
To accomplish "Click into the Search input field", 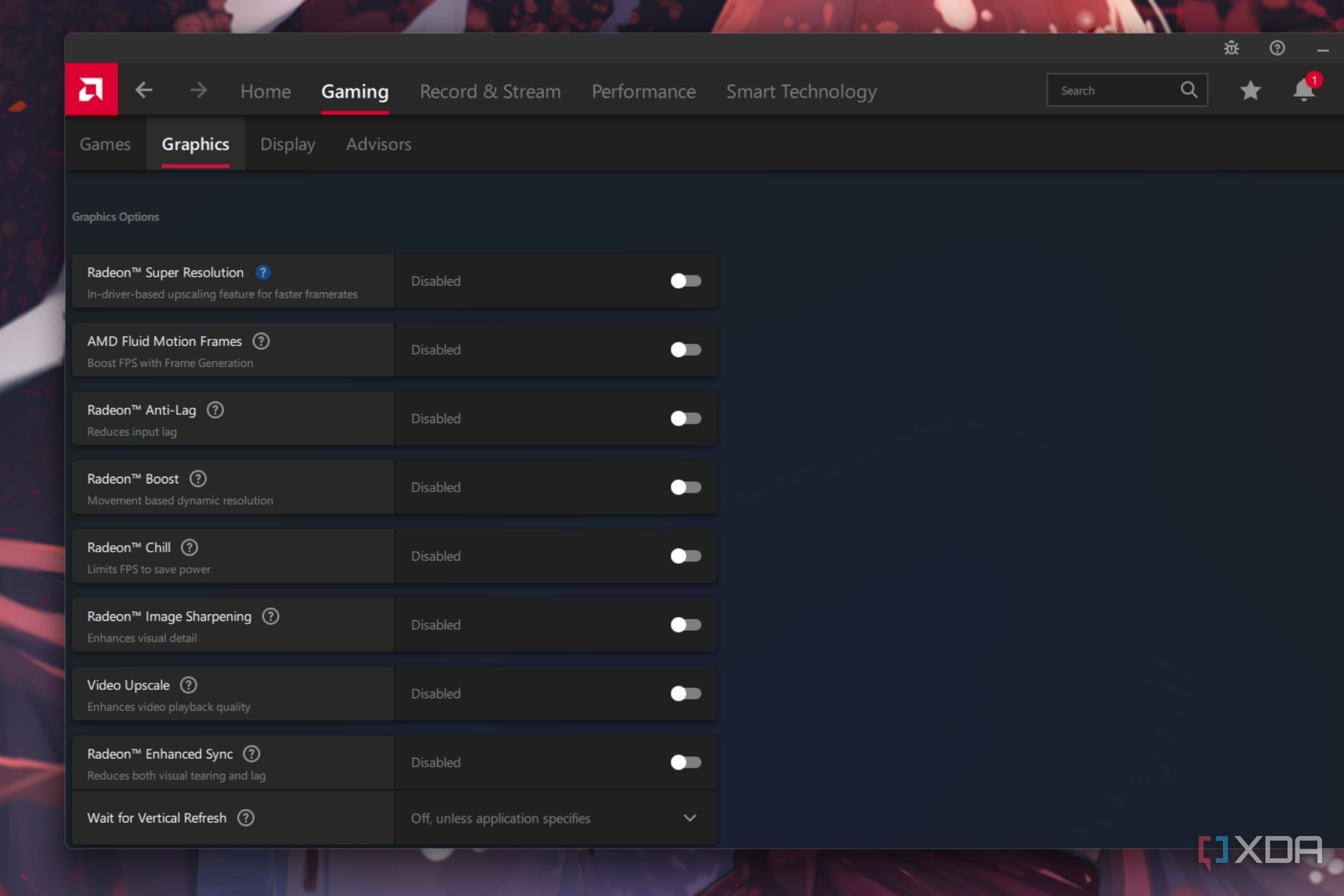I will pyautogui.click(x=1114, y=90).
